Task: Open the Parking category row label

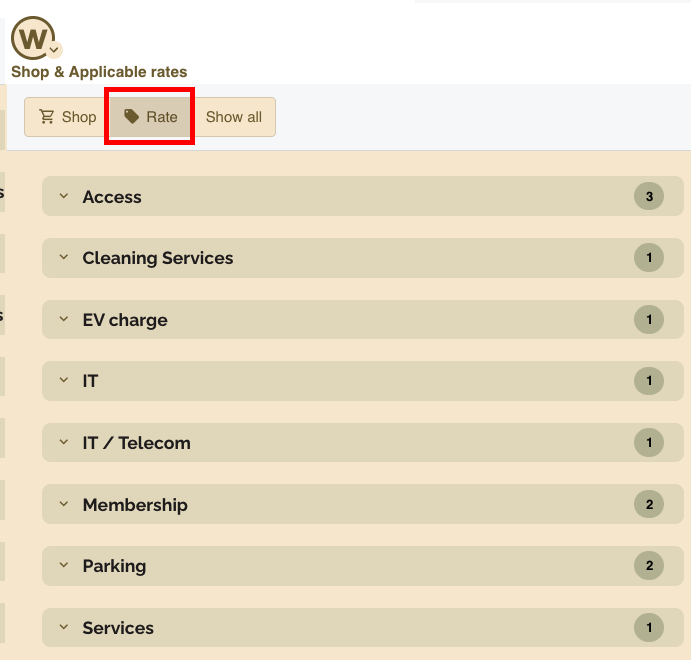Action: (x=114, y=566)
